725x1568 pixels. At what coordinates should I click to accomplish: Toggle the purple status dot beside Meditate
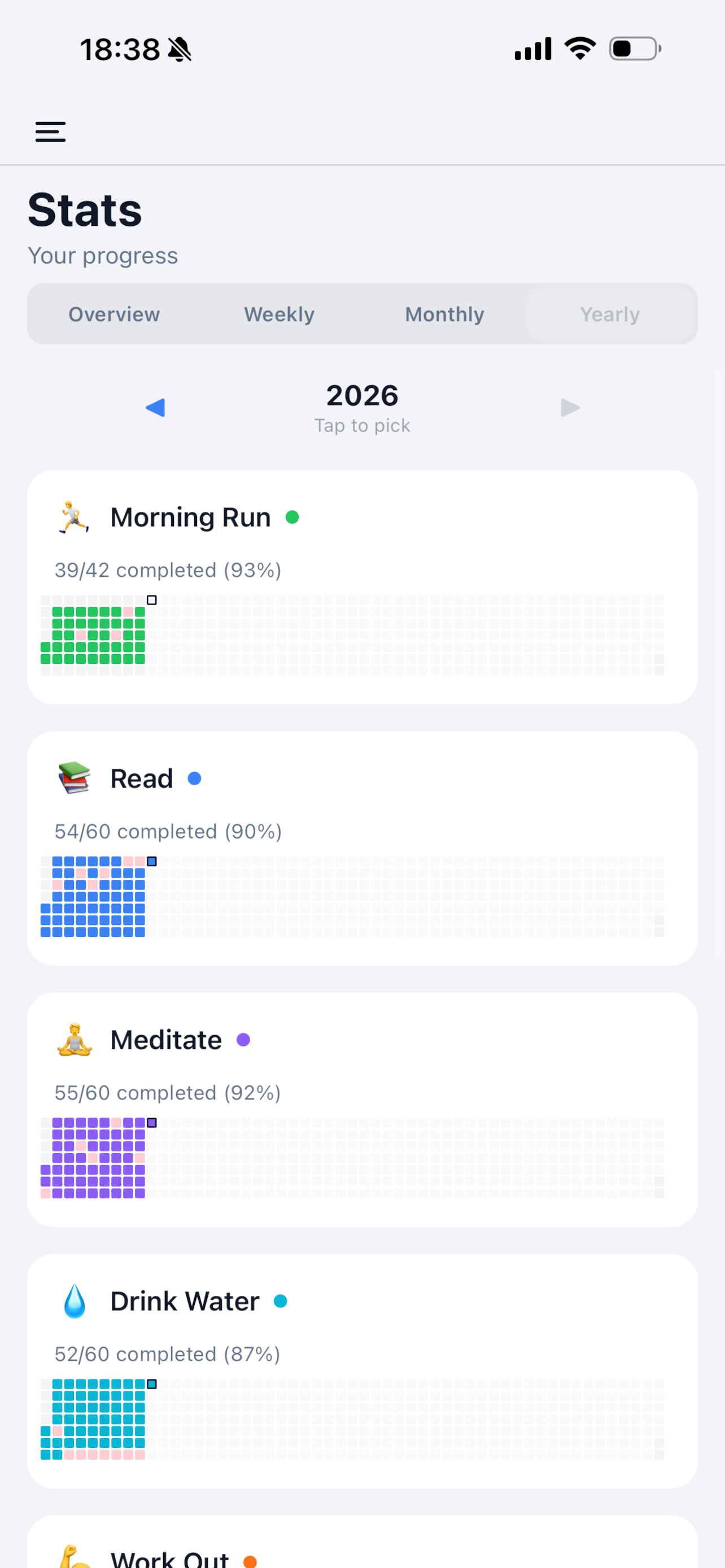click(x=244, y=1040)
